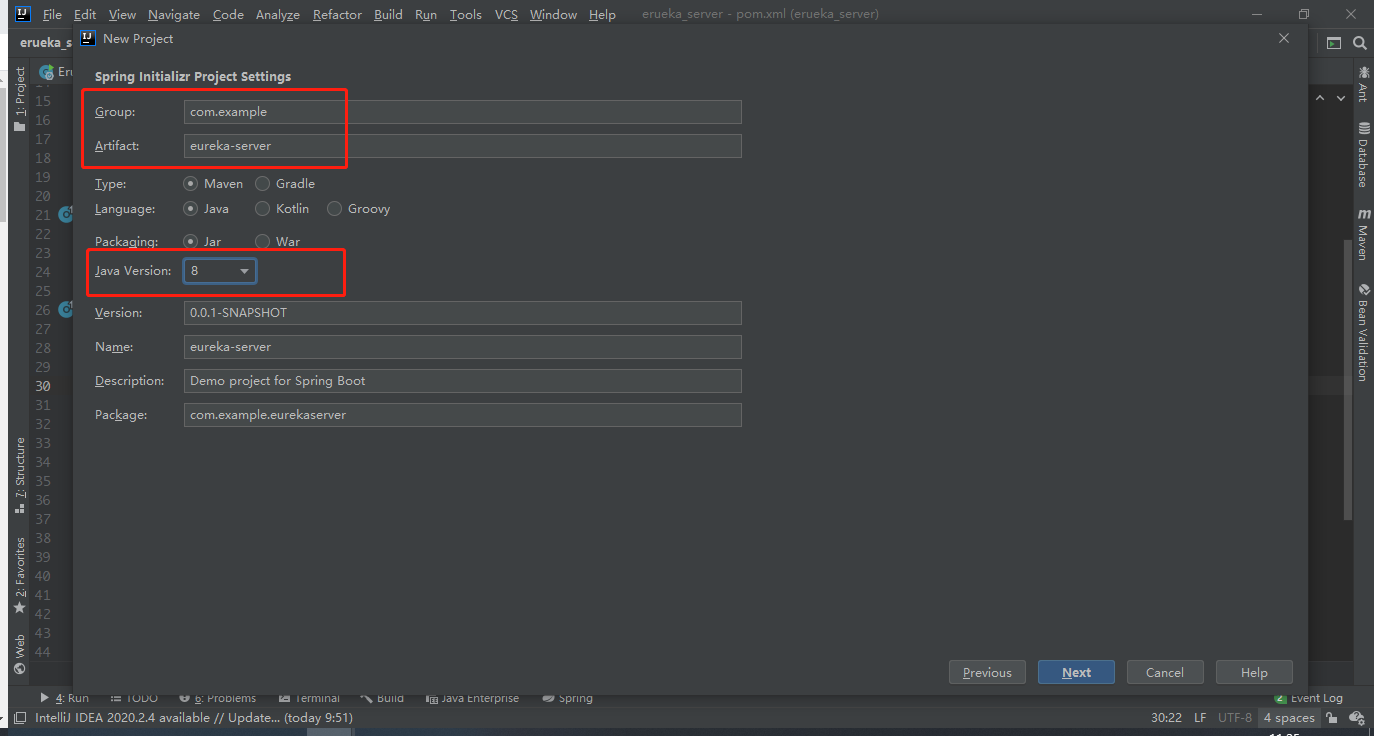Open the Navigate menu
Screen dimensions: 1374x736
click(174, 15)
